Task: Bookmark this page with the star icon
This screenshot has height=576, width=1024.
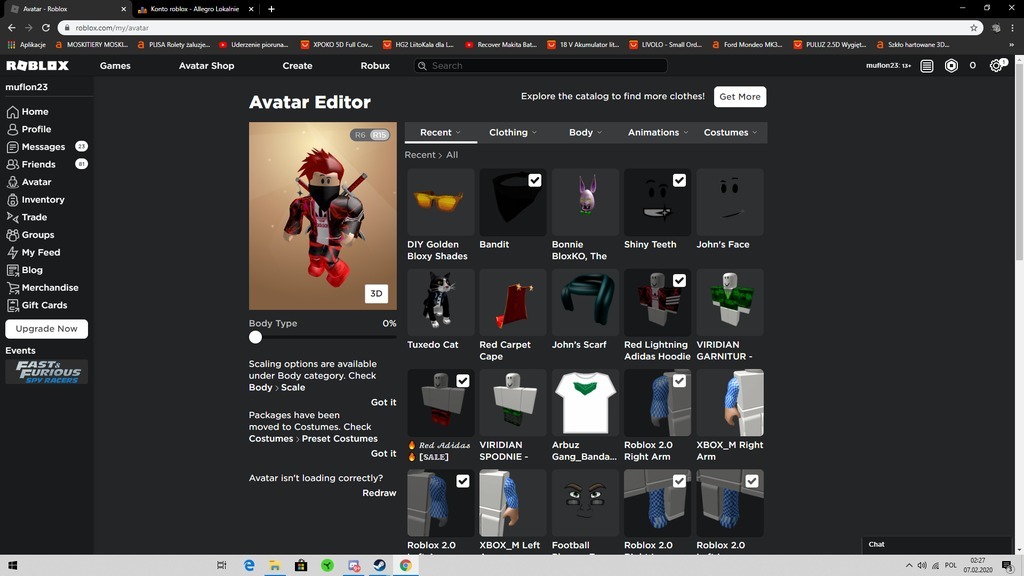Action: click(974, 27)
